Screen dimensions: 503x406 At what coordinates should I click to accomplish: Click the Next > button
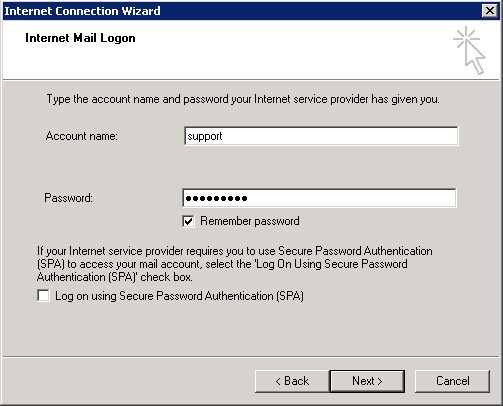(367, 381)
